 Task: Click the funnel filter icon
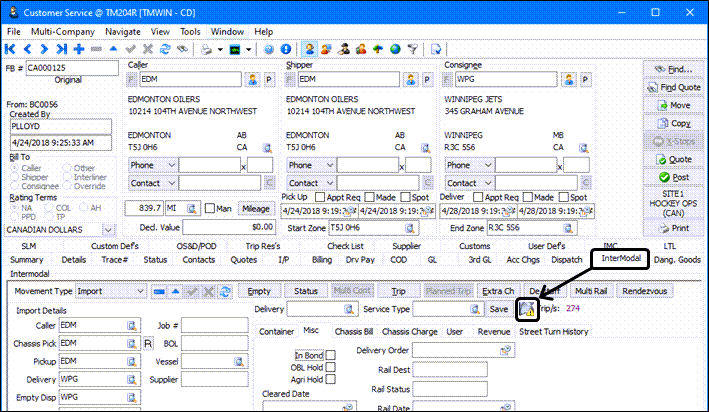414,48
